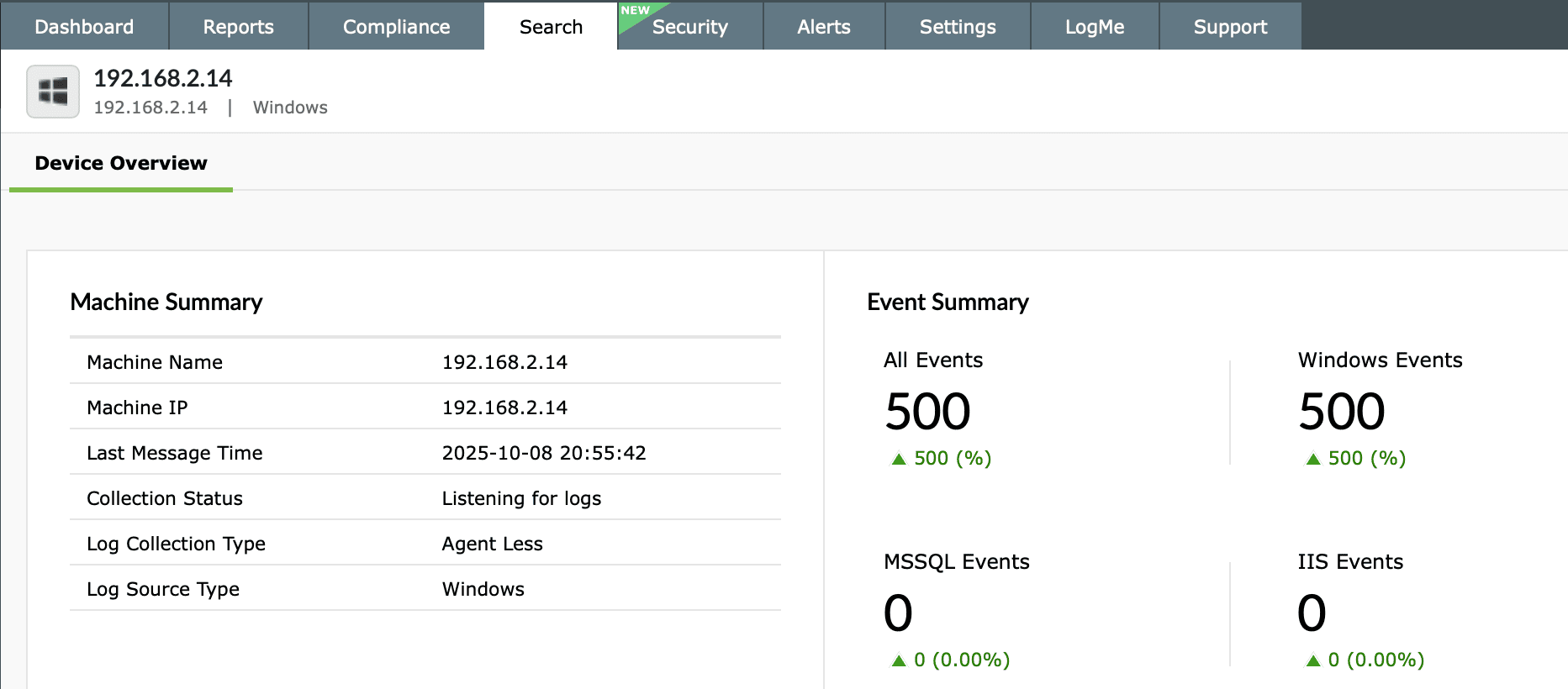Click the Agent Less value
Screen dimensions: 1568x689
[x=493, y=544]
